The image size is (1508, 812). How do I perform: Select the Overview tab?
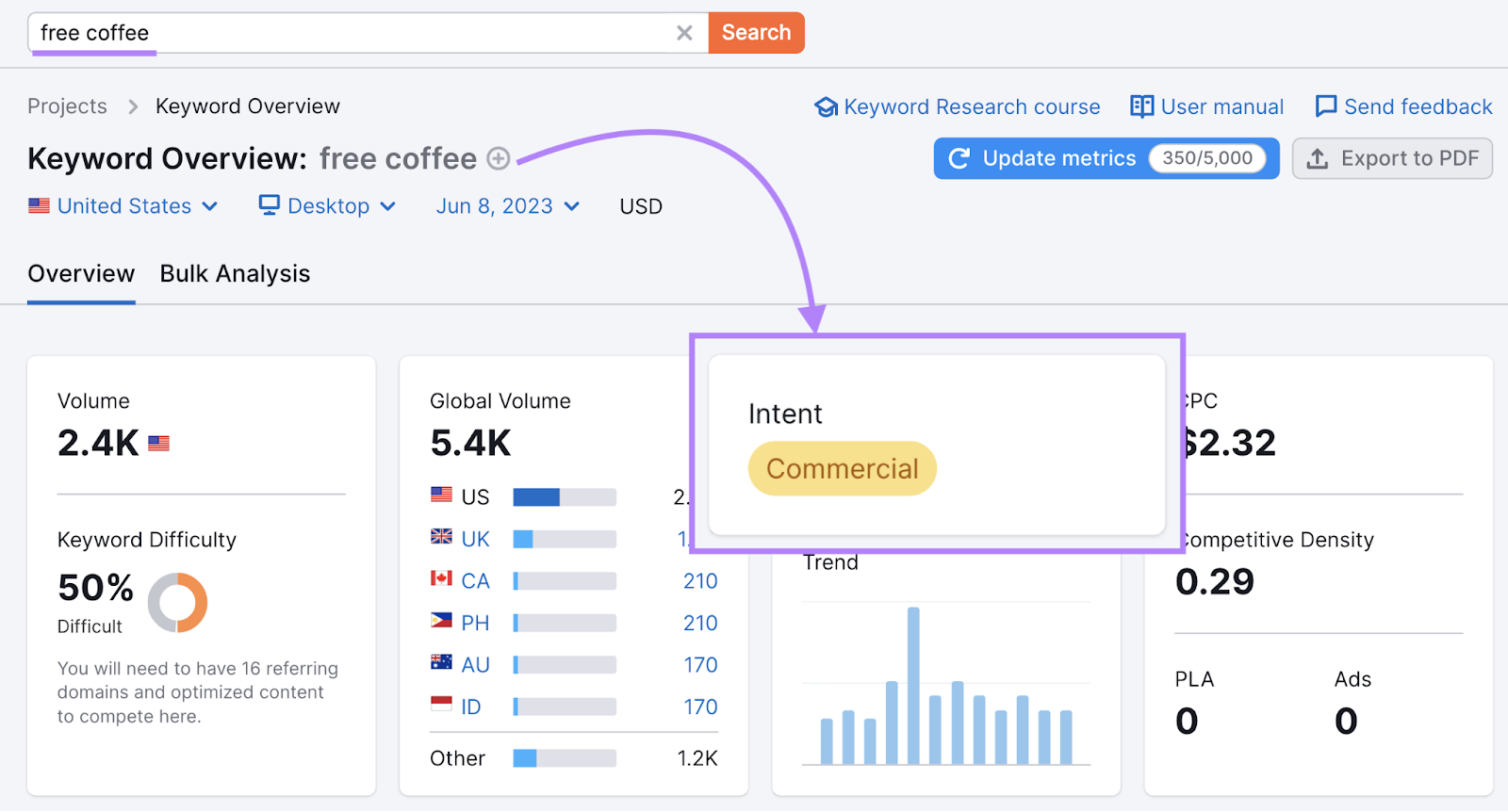(81, 274)
